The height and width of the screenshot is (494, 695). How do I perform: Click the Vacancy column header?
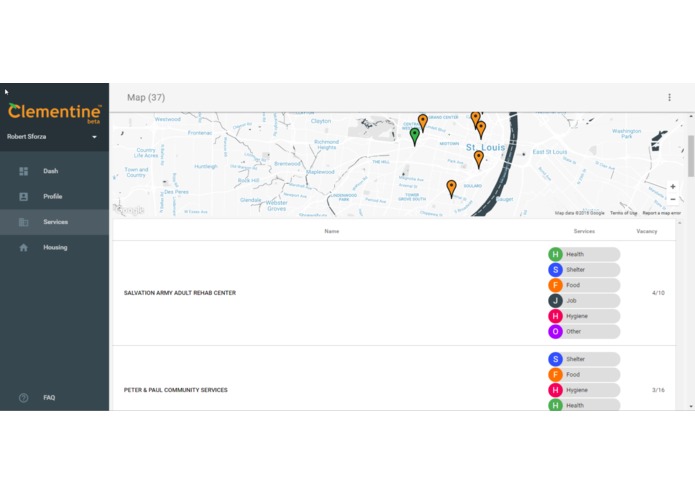[x=647, y=231]
